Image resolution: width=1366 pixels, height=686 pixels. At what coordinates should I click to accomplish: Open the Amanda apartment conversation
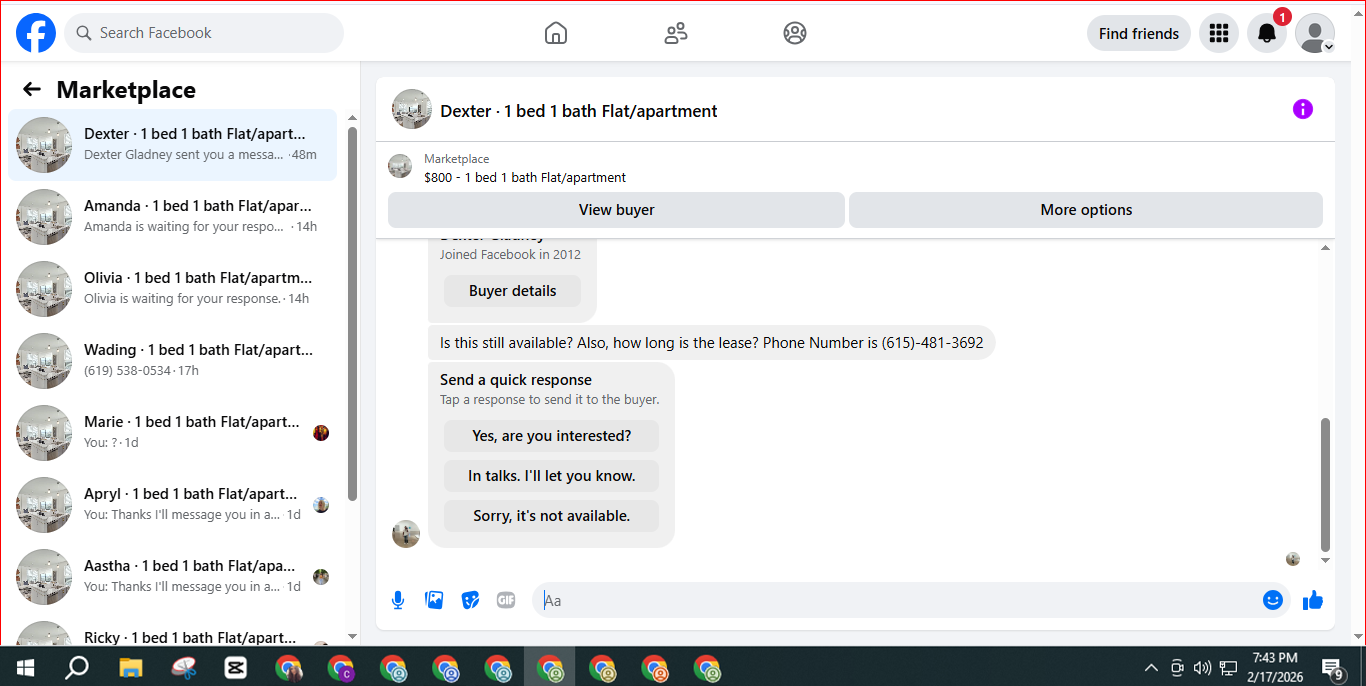click(173, 216)
